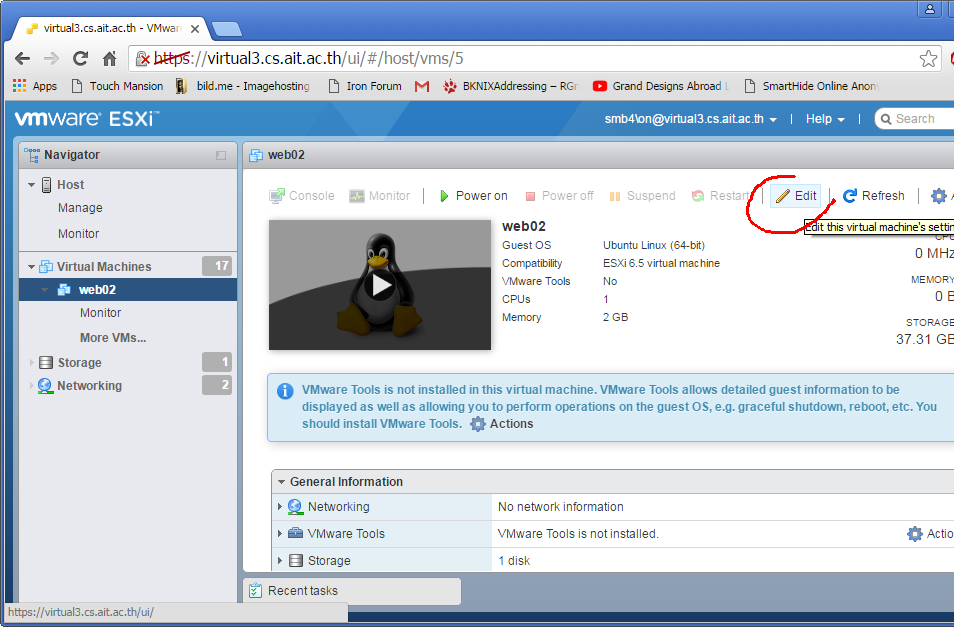Click the Suspend toolbar button
This screenshot has height=627, width=954.
click(642, 196)
